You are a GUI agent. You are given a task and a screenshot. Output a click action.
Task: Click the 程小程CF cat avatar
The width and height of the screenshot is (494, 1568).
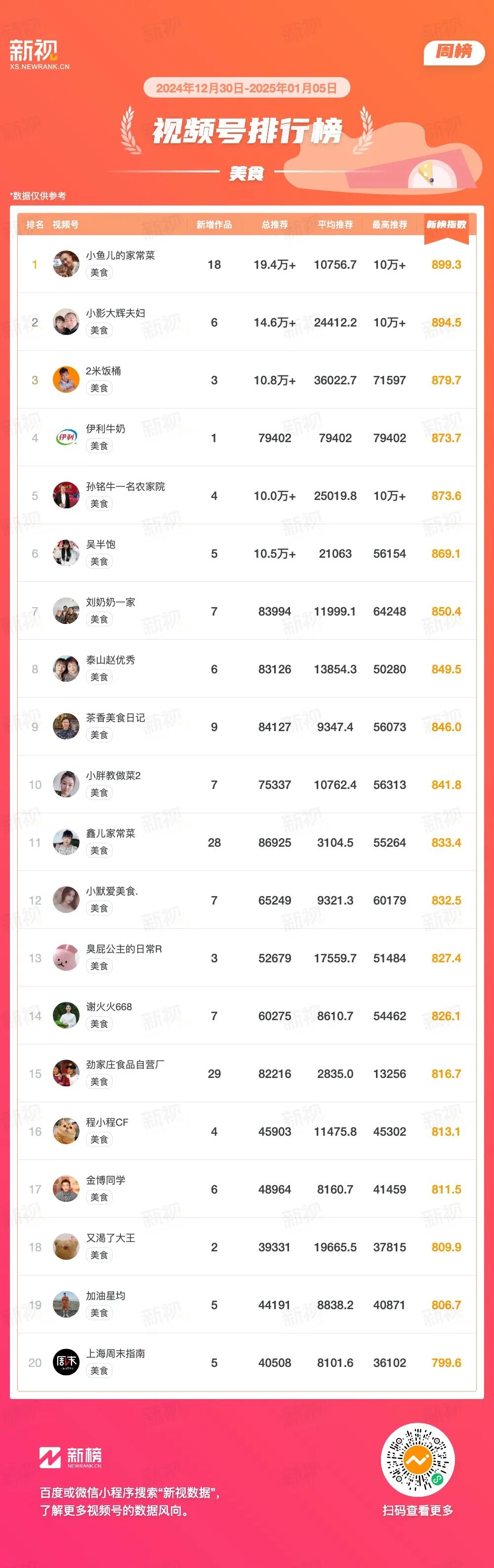coord(66,1131)
